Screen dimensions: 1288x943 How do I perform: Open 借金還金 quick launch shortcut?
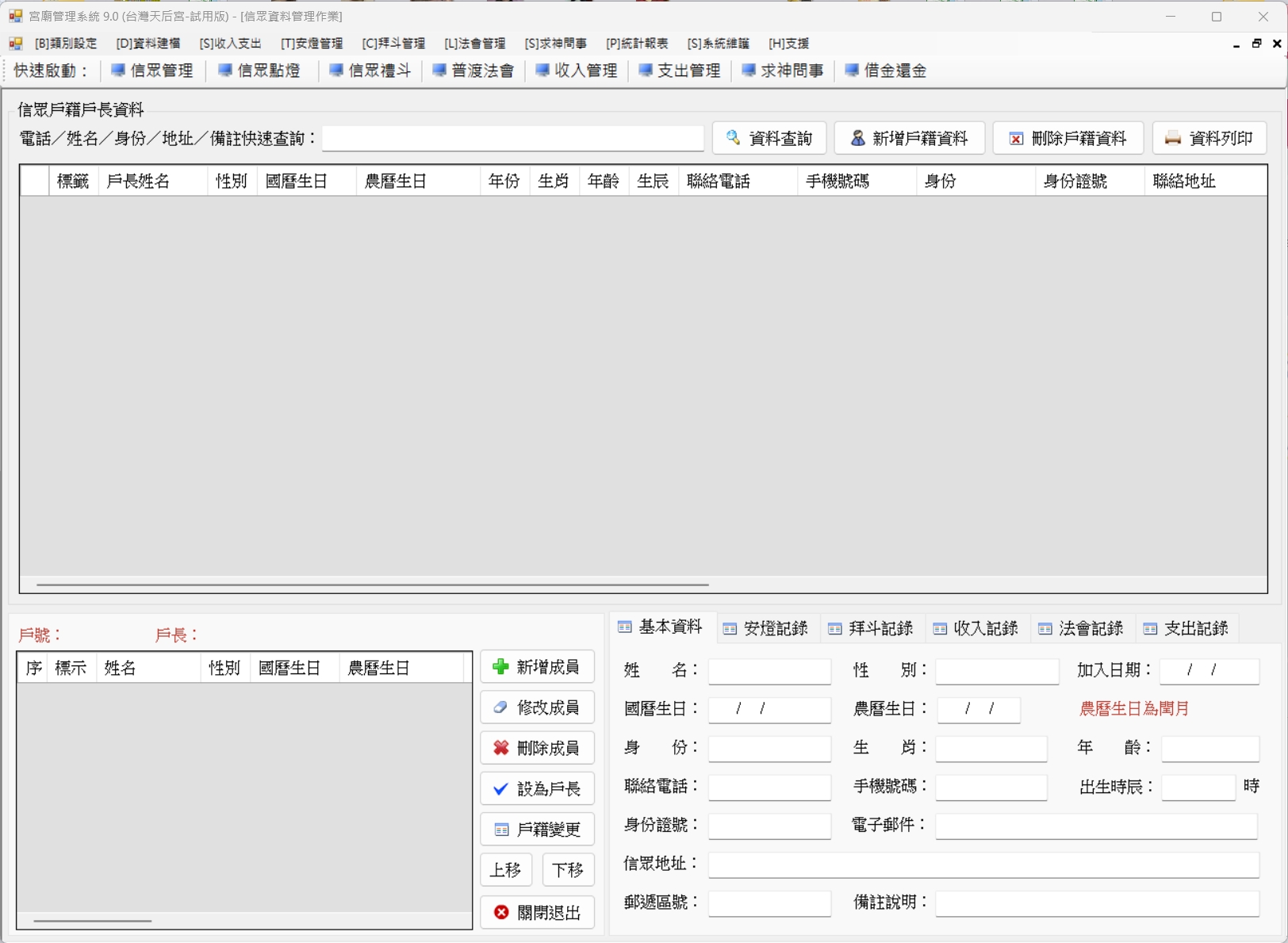coord(886,71)
